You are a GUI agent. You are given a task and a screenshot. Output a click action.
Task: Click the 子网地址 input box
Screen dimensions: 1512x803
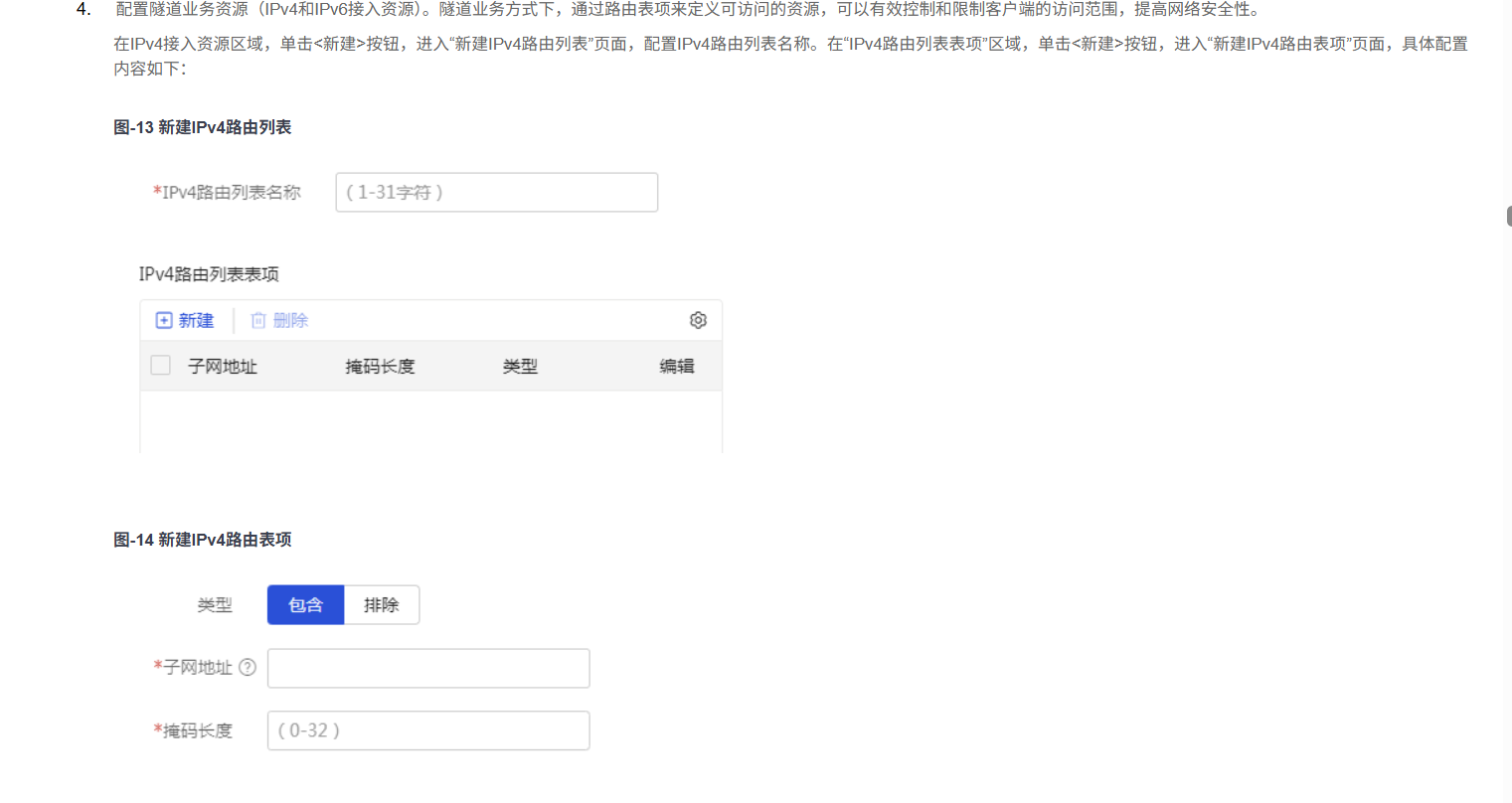[428, 669]
